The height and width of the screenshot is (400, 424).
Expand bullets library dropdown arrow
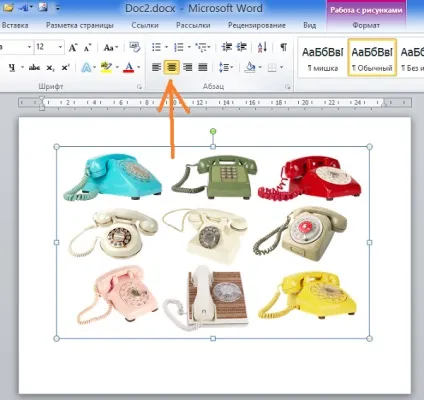click(x=166, y=47)
